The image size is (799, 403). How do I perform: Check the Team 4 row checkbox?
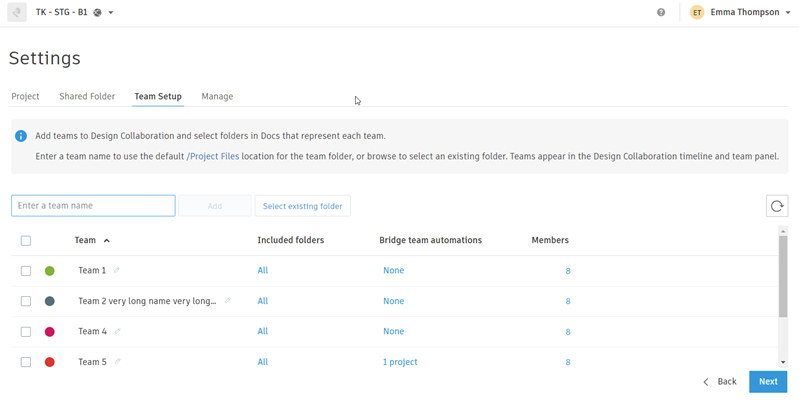tap(26, 332)
